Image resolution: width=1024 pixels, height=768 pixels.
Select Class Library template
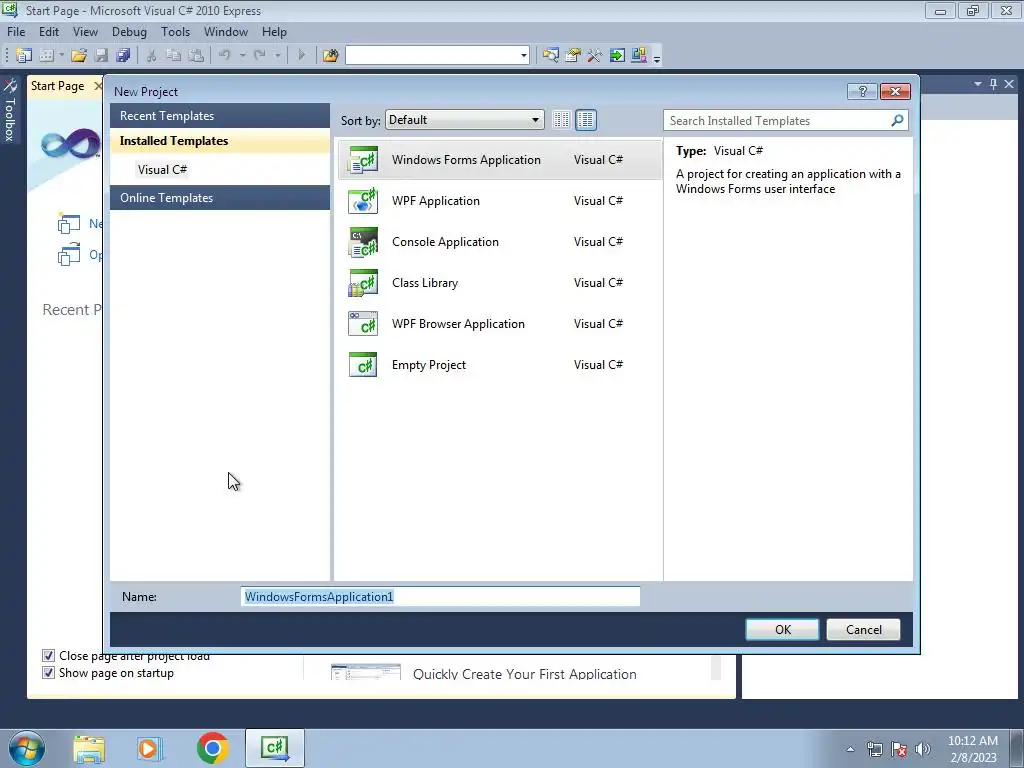[x=500, y=283]
